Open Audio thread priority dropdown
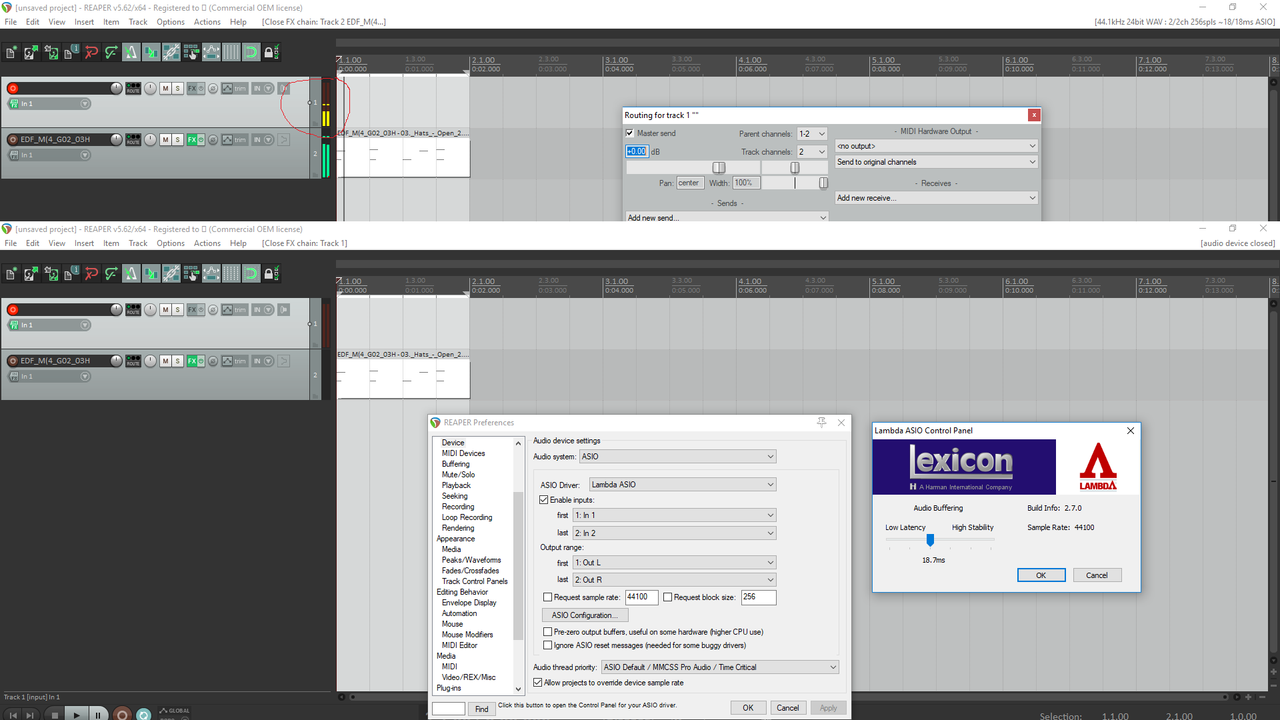The height and width of the screenshot is (720, 1280). click(x=720, y=667)
